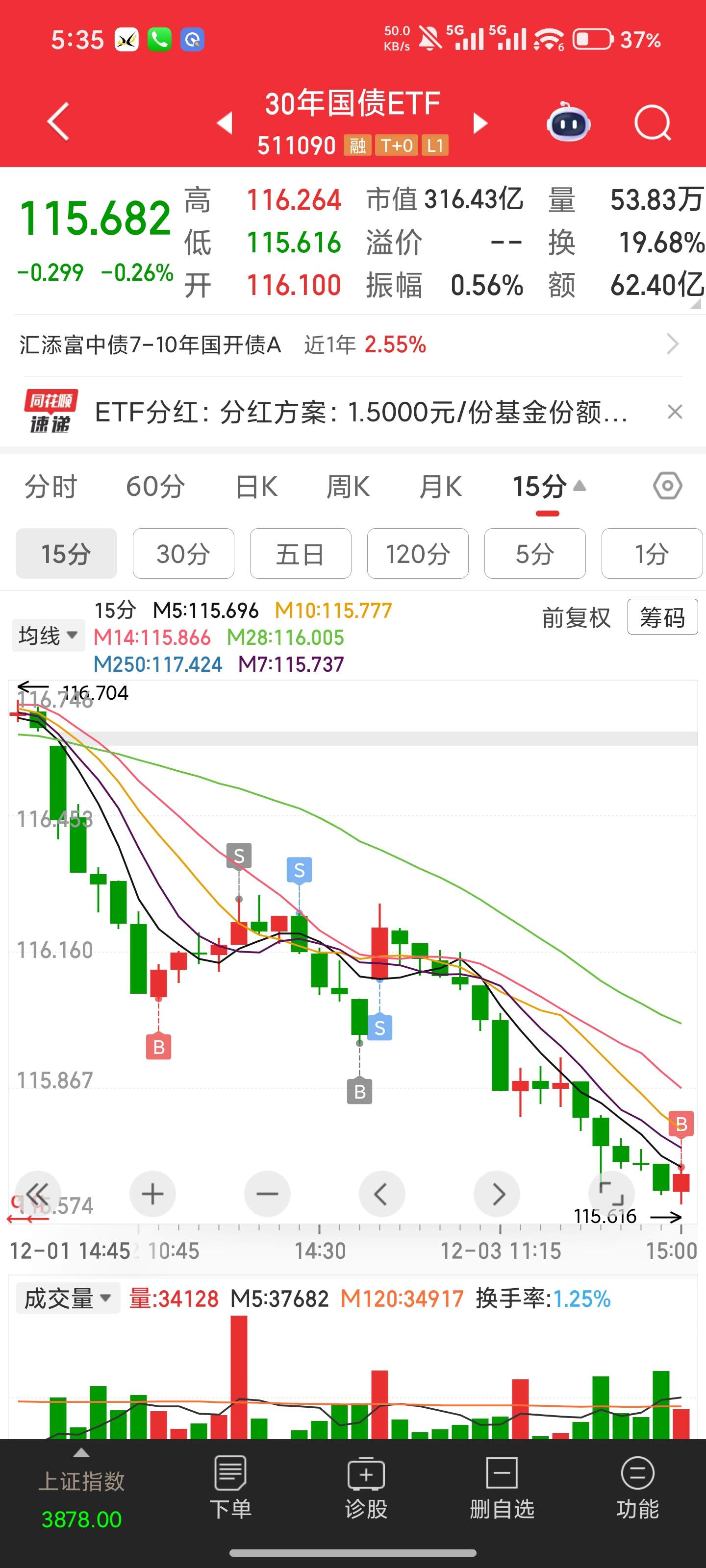Tap the battery 37% status indicator
Viewport: 706px width, 1568px height.
point(616,40)
